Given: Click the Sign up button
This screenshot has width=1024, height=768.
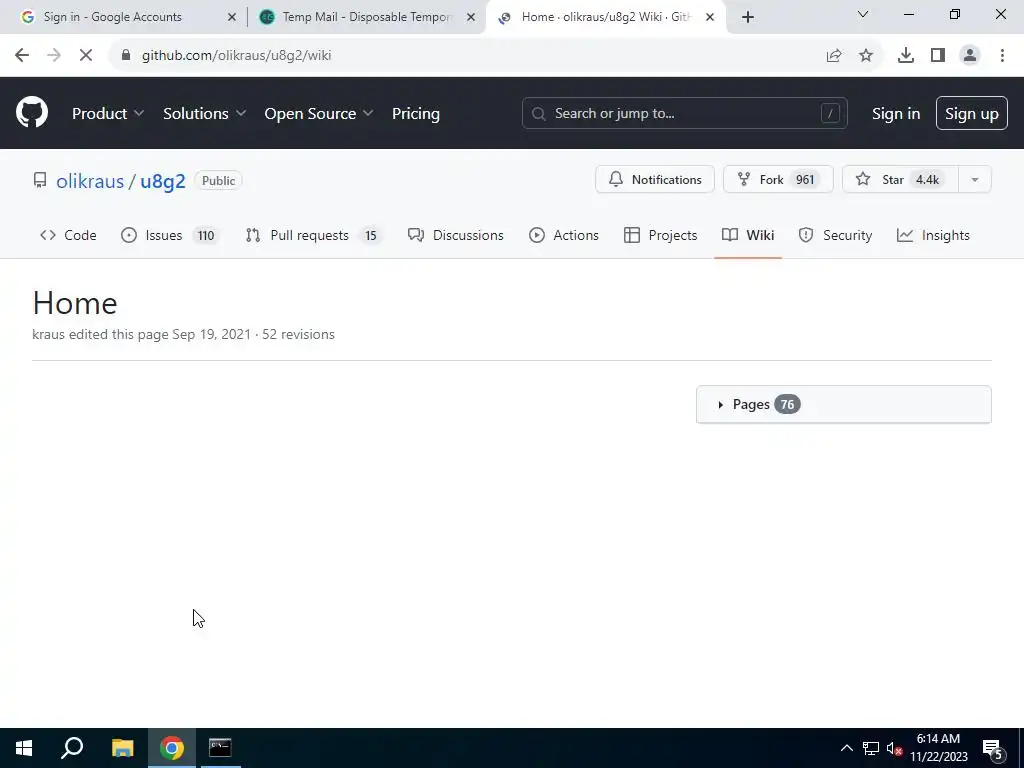Looking at the screenshot, I should (x=971, y=114).
